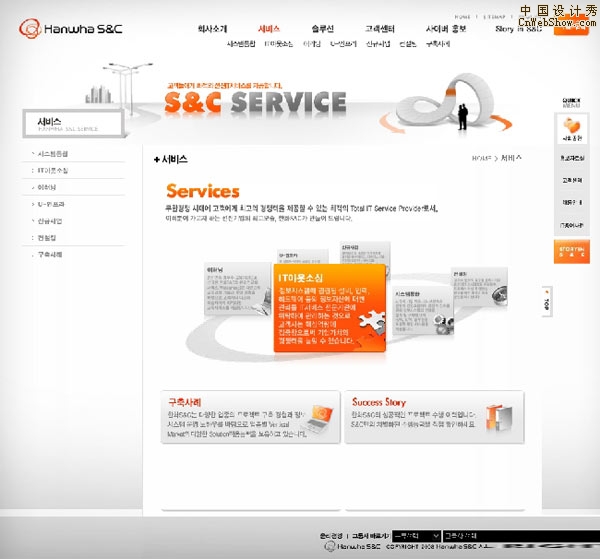The width and height of the screenshot is (600, 559).
Task: Click the gray 컨설팅 card on the right
Action: 479,287
